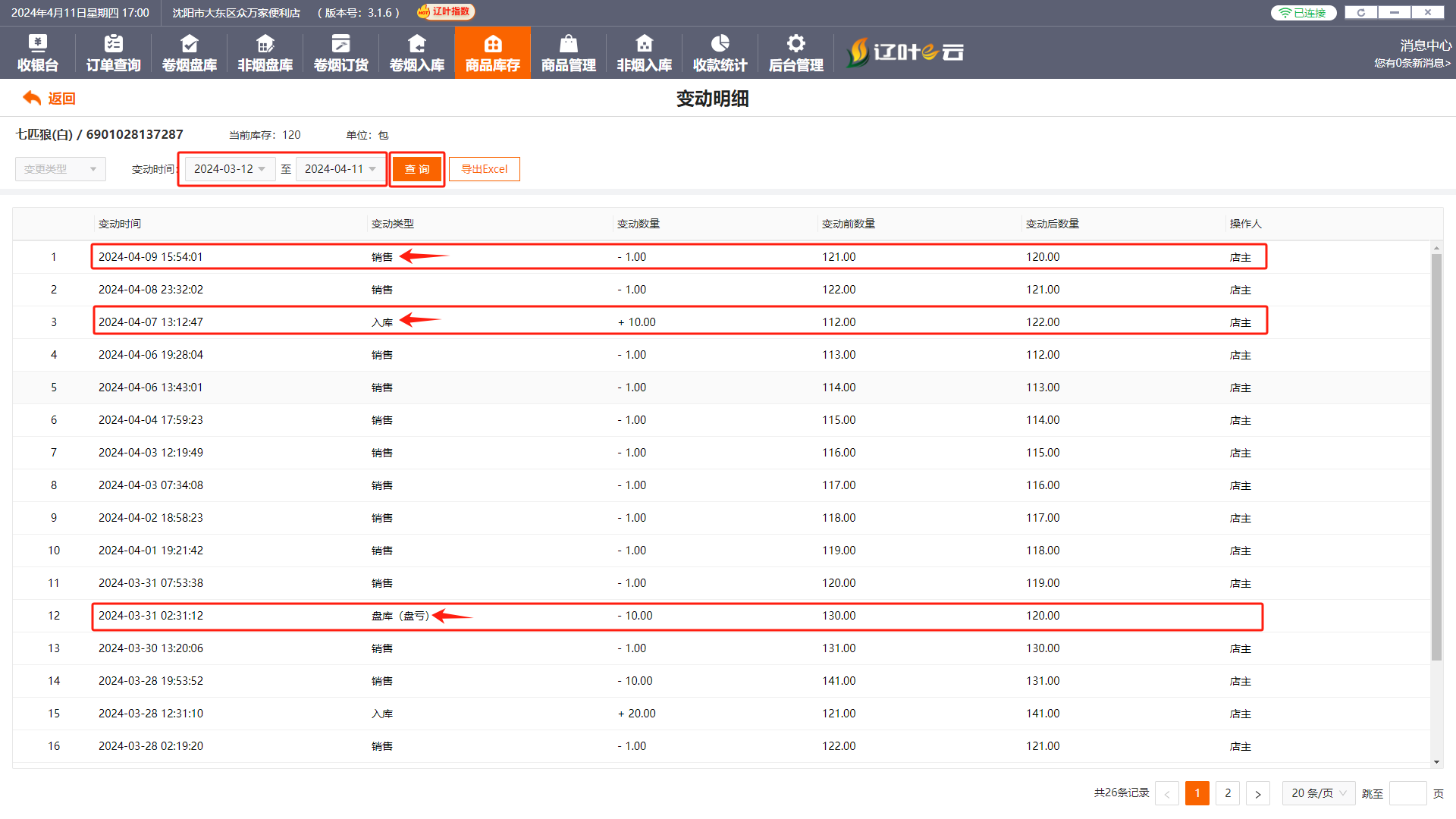Select row dated 2024-04-08 23:32:02
Image resolution: width=1456 pixels, height=819 pixels.
coord(722,290)
